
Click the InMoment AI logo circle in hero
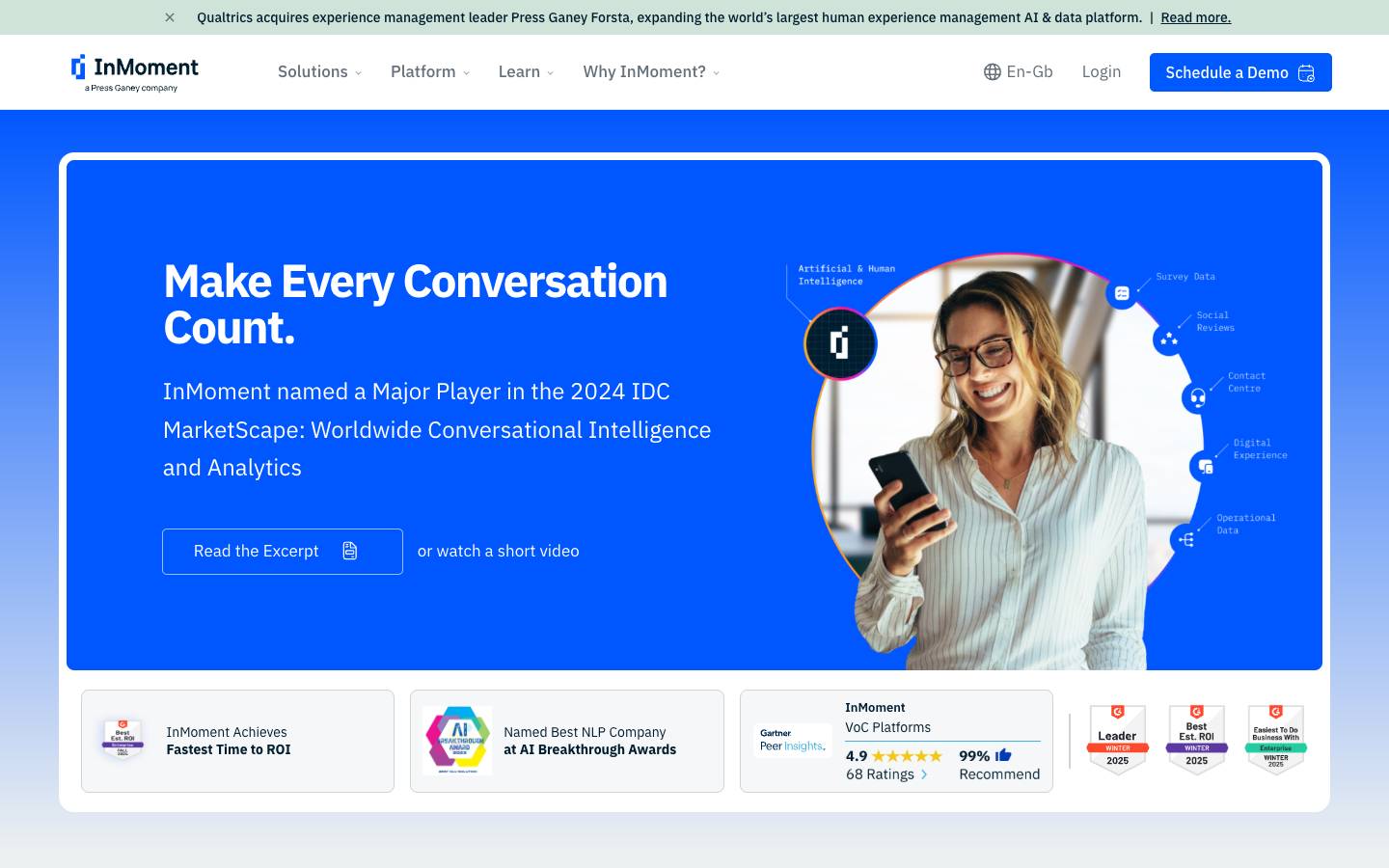(x=840, y=343)
